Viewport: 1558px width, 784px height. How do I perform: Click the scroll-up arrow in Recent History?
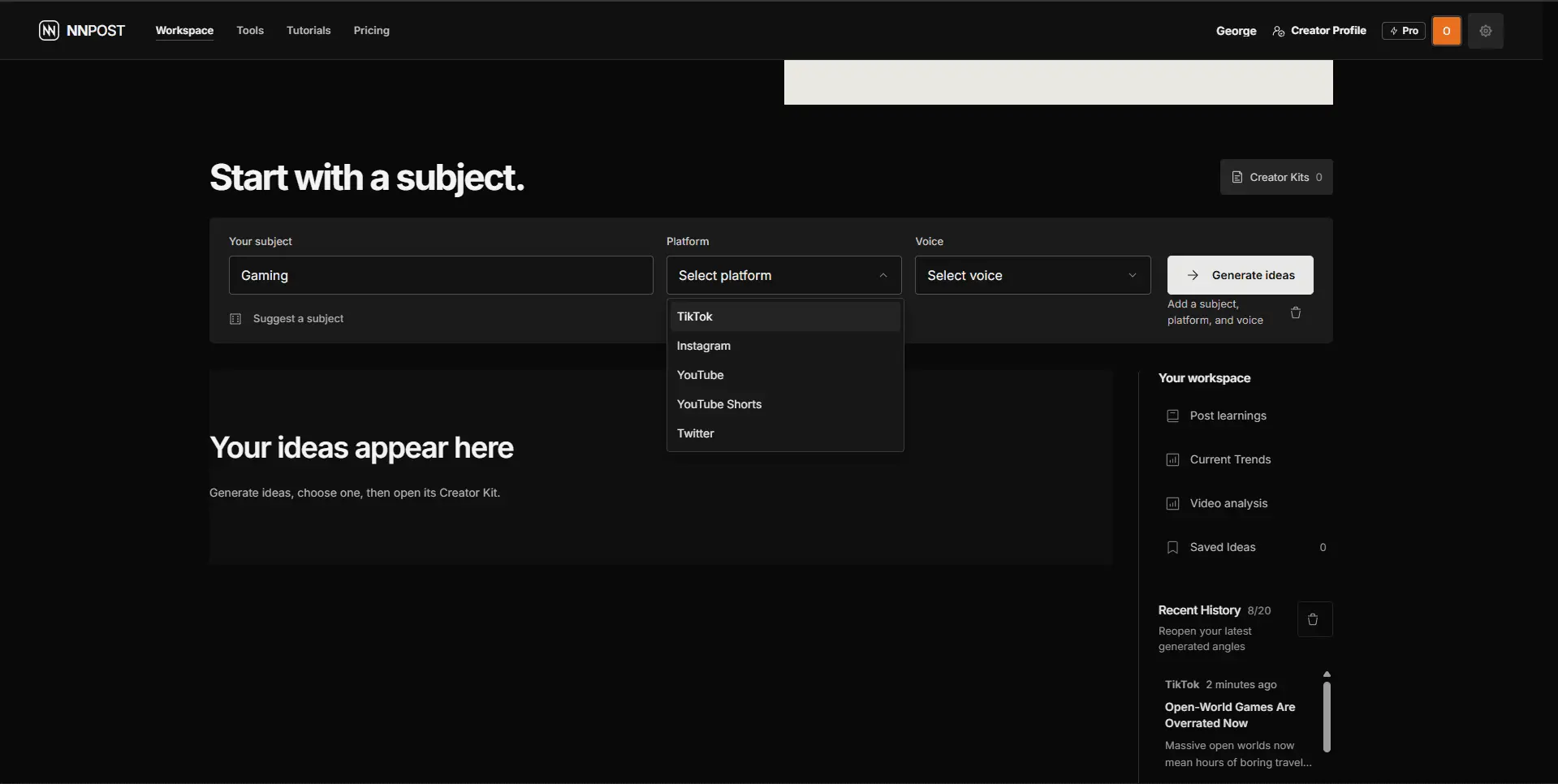[1327, 674]
